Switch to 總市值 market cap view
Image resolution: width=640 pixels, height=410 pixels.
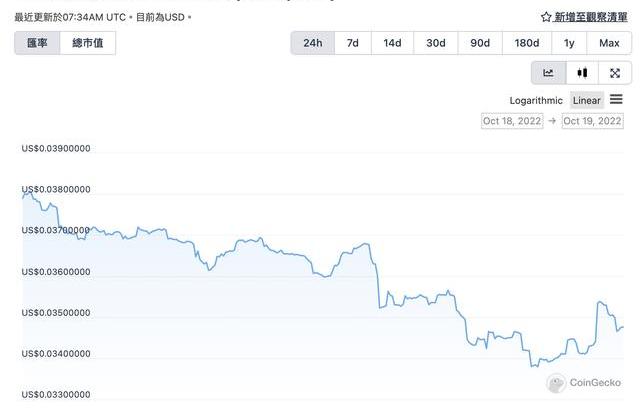[x=88, y=43]
